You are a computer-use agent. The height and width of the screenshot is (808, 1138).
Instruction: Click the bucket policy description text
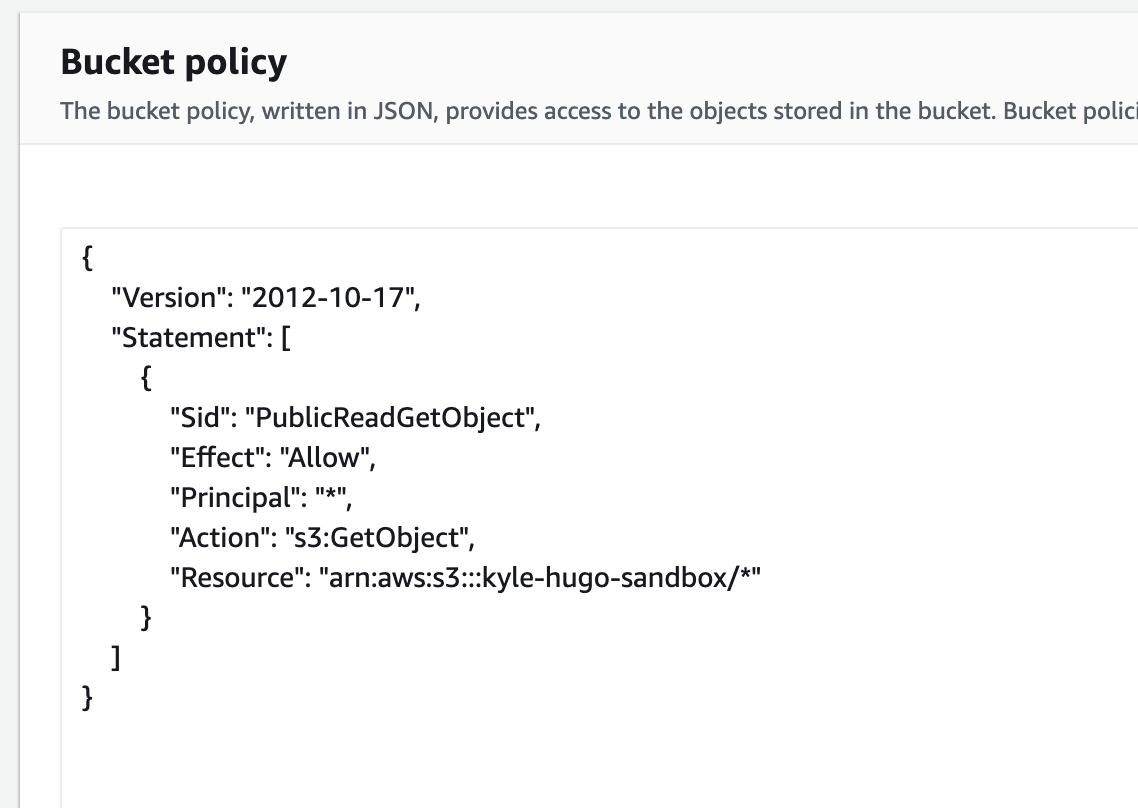coord(599,111)
